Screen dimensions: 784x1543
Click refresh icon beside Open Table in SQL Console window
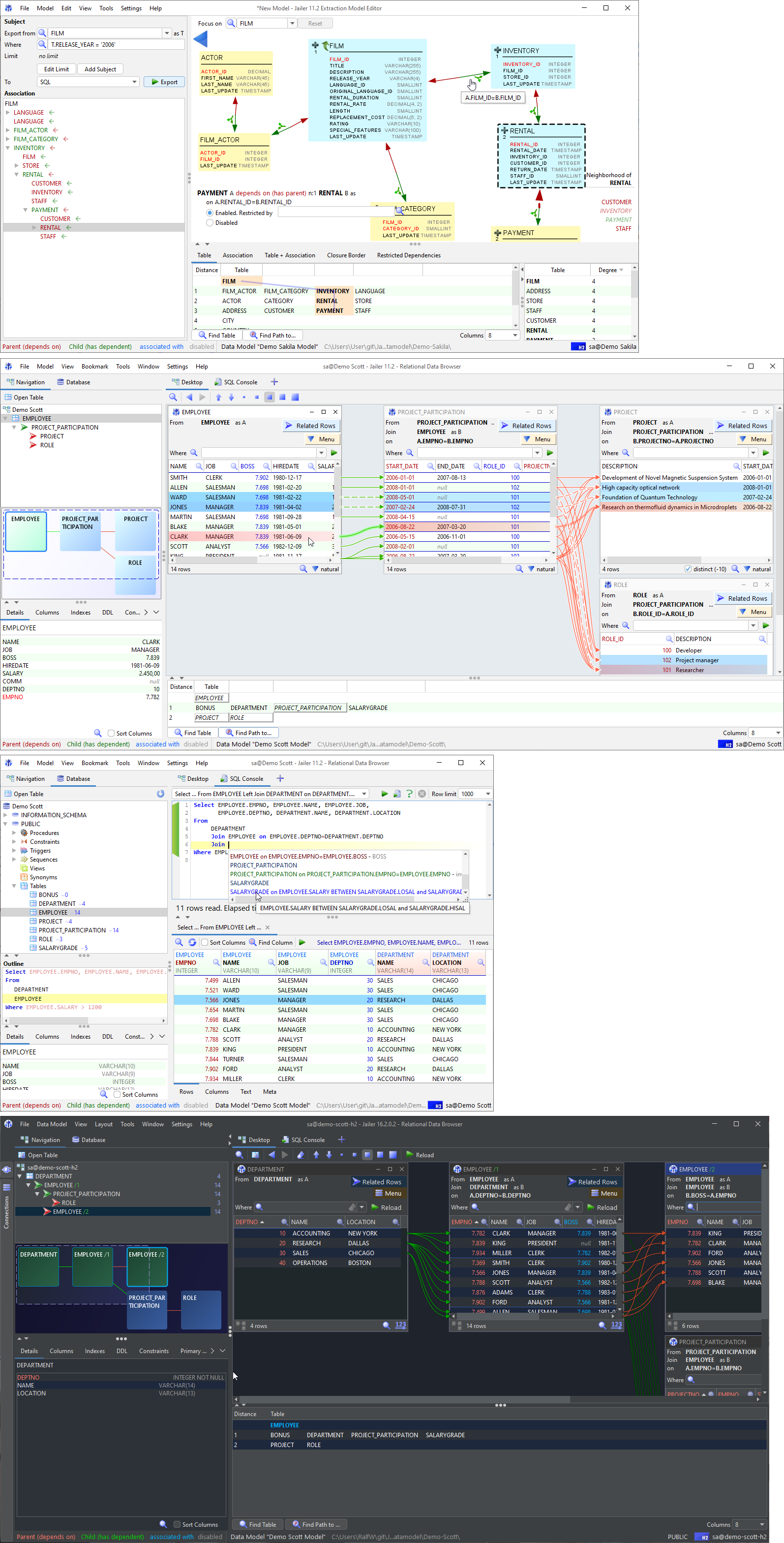[160, 794]
